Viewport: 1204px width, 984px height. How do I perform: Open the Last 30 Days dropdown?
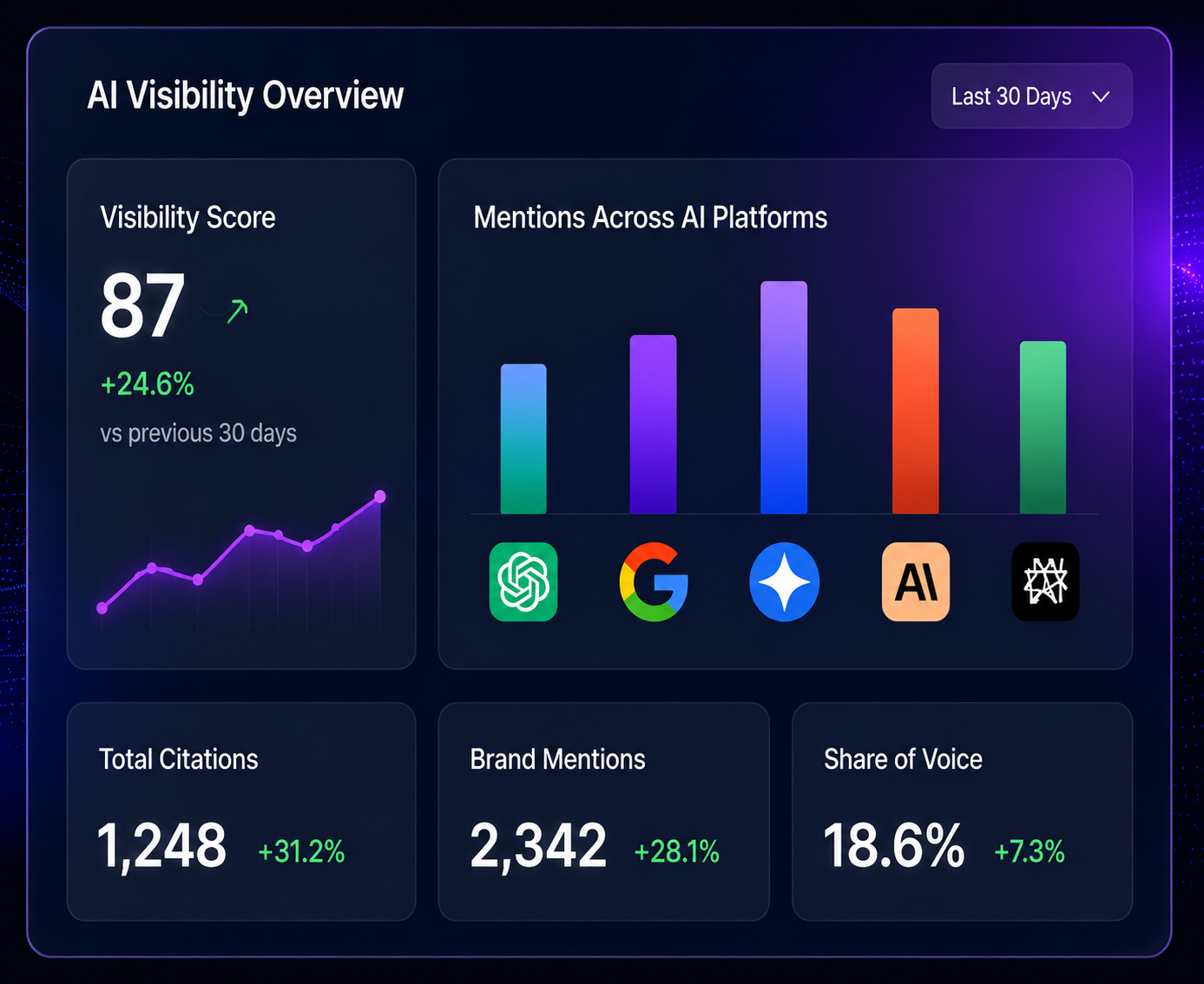(x=1031, y=96)
